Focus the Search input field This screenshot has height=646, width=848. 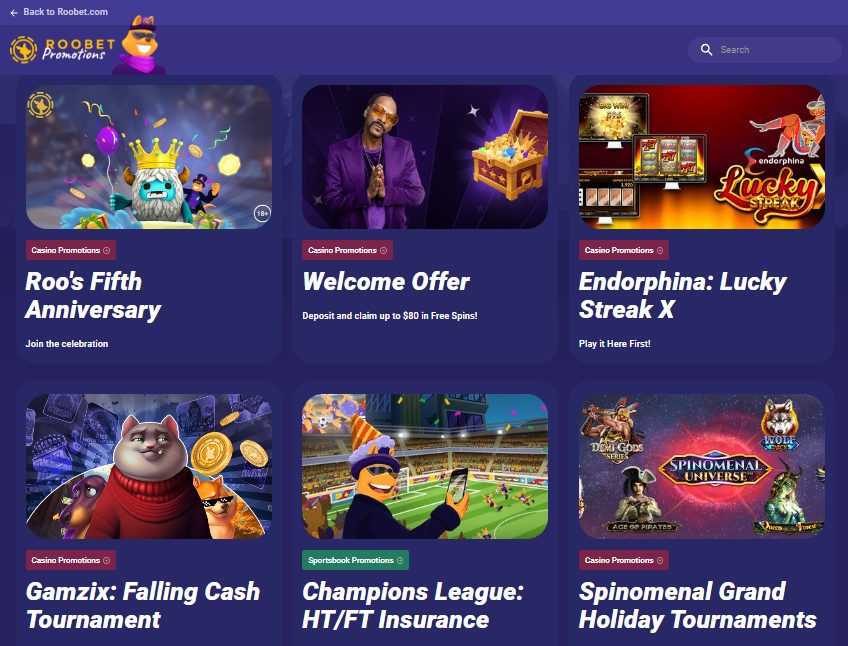click(x=765, y=50)
